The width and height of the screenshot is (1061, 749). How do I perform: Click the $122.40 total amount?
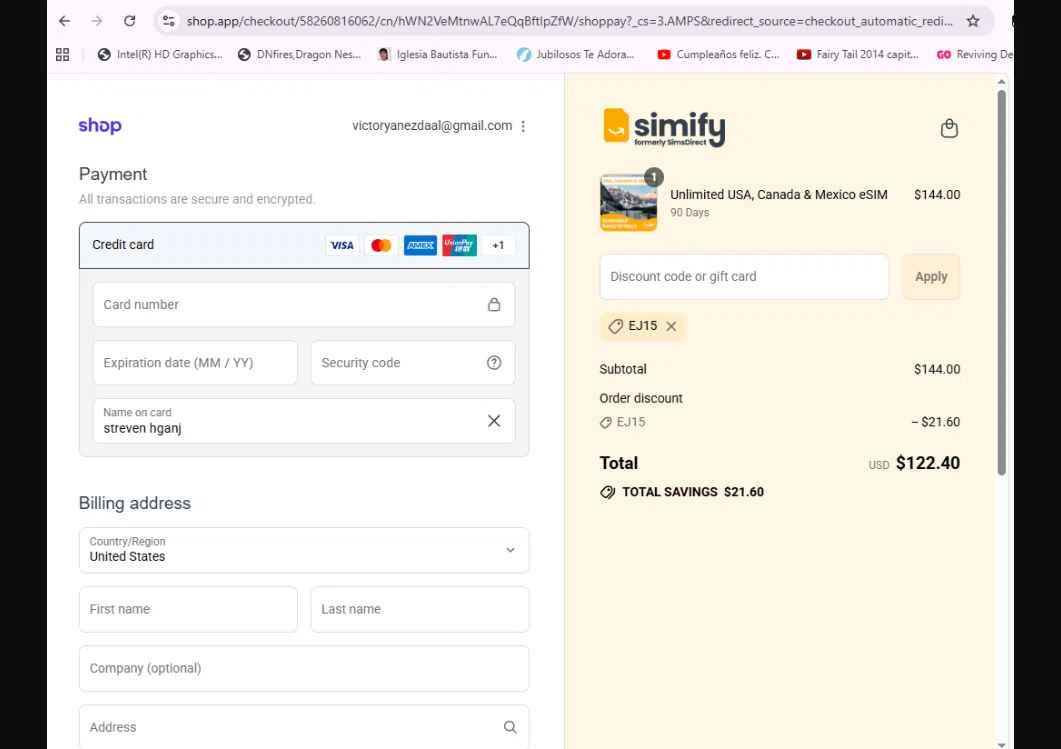[x=928, y=463]
